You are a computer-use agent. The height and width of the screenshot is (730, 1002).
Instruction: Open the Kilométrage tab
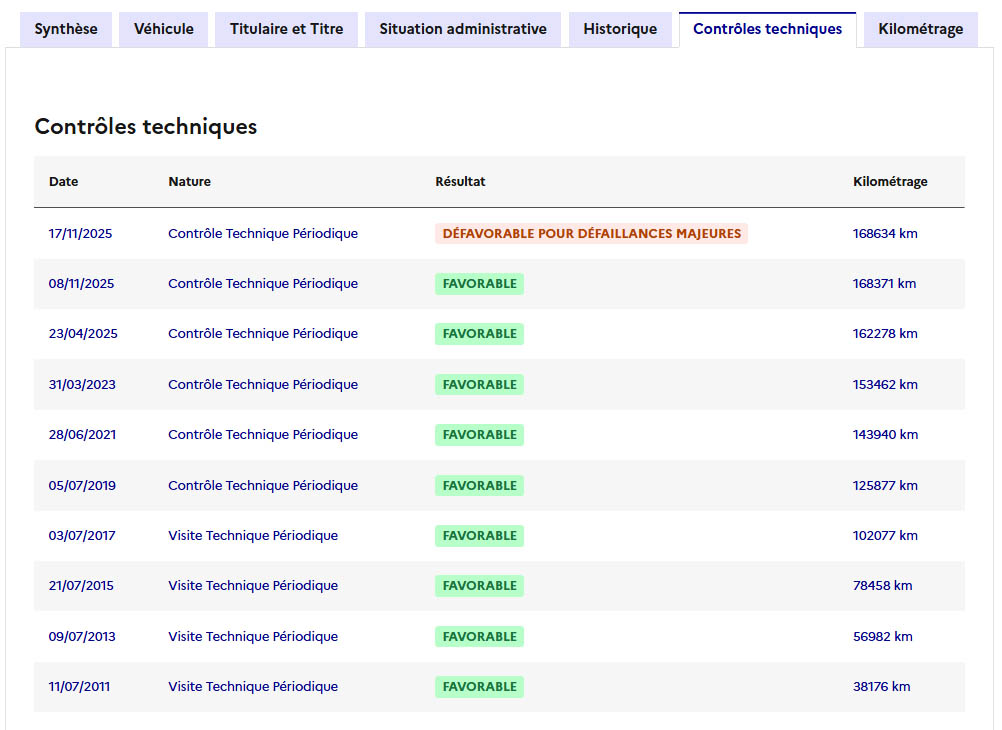point(920,29)
